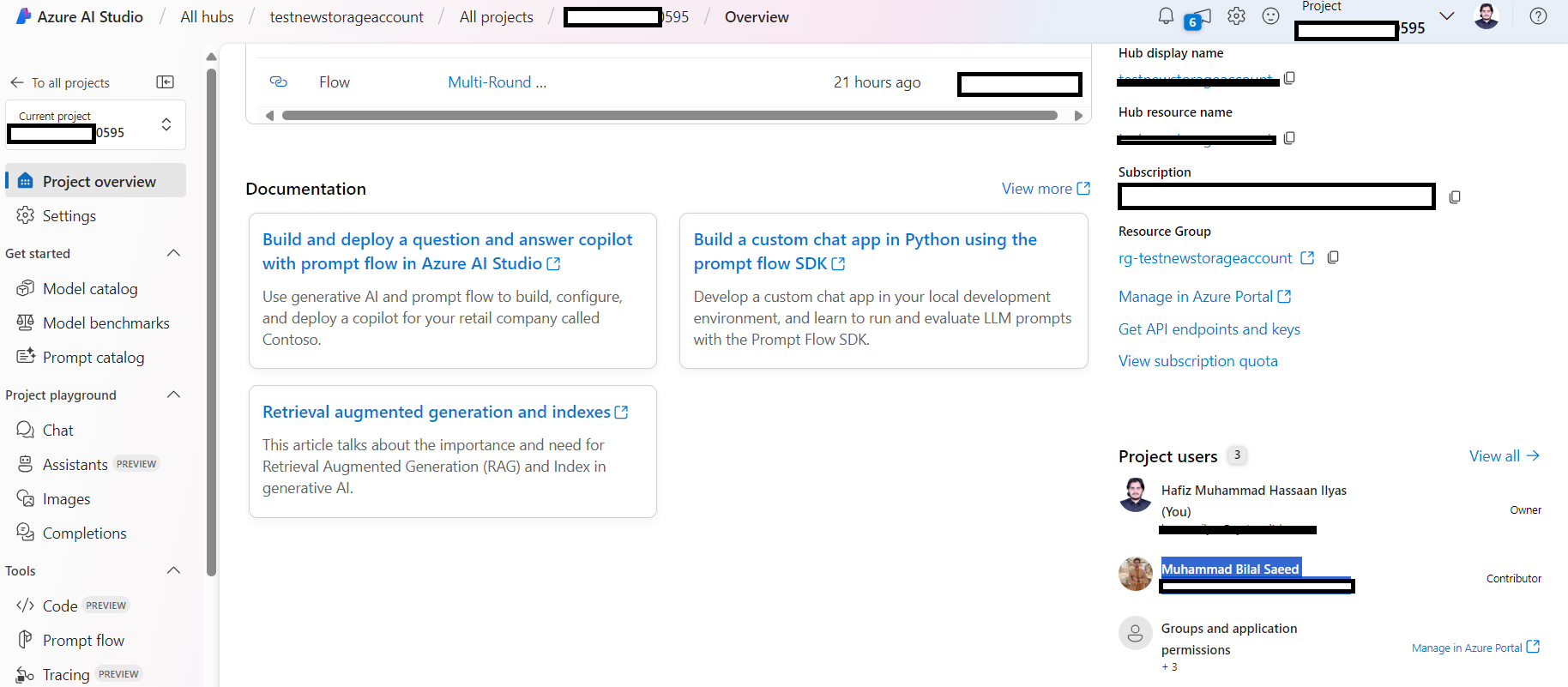Open the settings gear in top bar
This screenshot has height=687, width=1568.
(x=1236, y=16)
